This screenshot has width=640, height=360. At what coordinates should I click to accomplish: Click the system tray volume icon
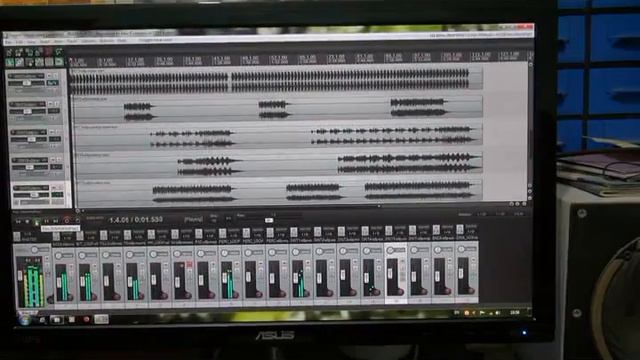tap(497, 313)
